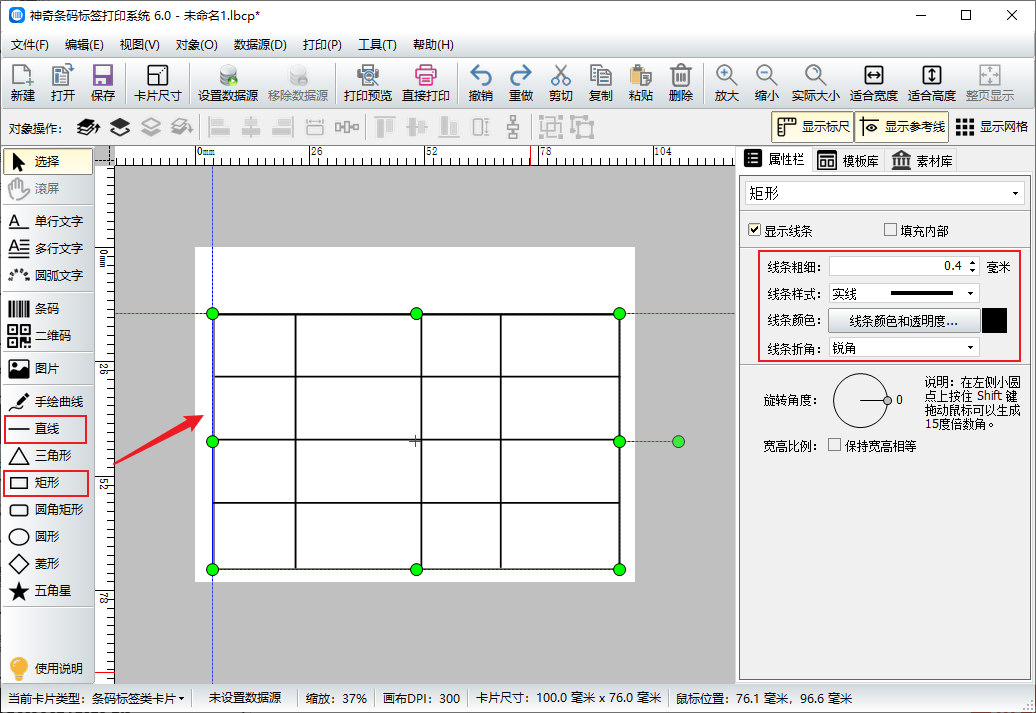Toggle the 显示线条 checkbox

coord(754,230)
